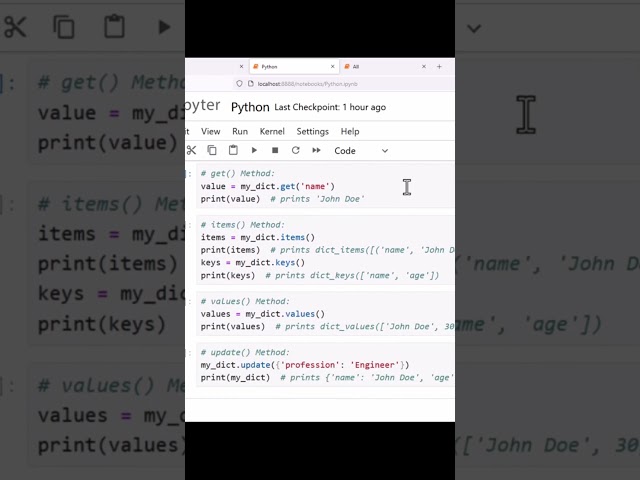Click the '# update() Method:' comment line
Viewport: 640px width, 480px height.
[245, 352]
